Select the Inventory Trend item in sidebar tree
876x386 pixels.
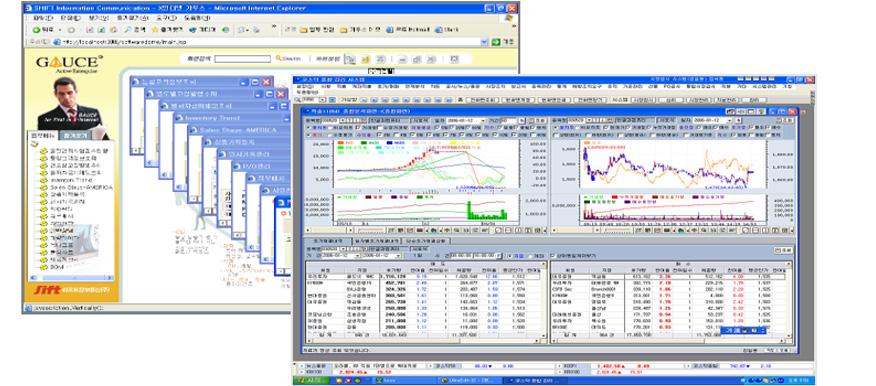pyautogui.click(x=73, y=180)
